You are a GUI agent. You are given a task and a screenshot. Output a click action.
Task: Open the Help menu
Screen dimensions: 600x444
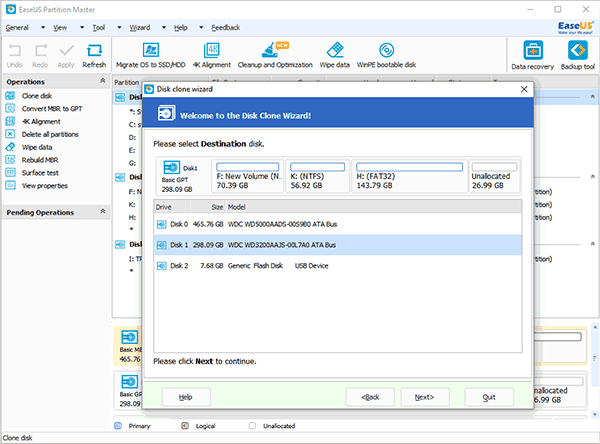[x=181, y=28]
